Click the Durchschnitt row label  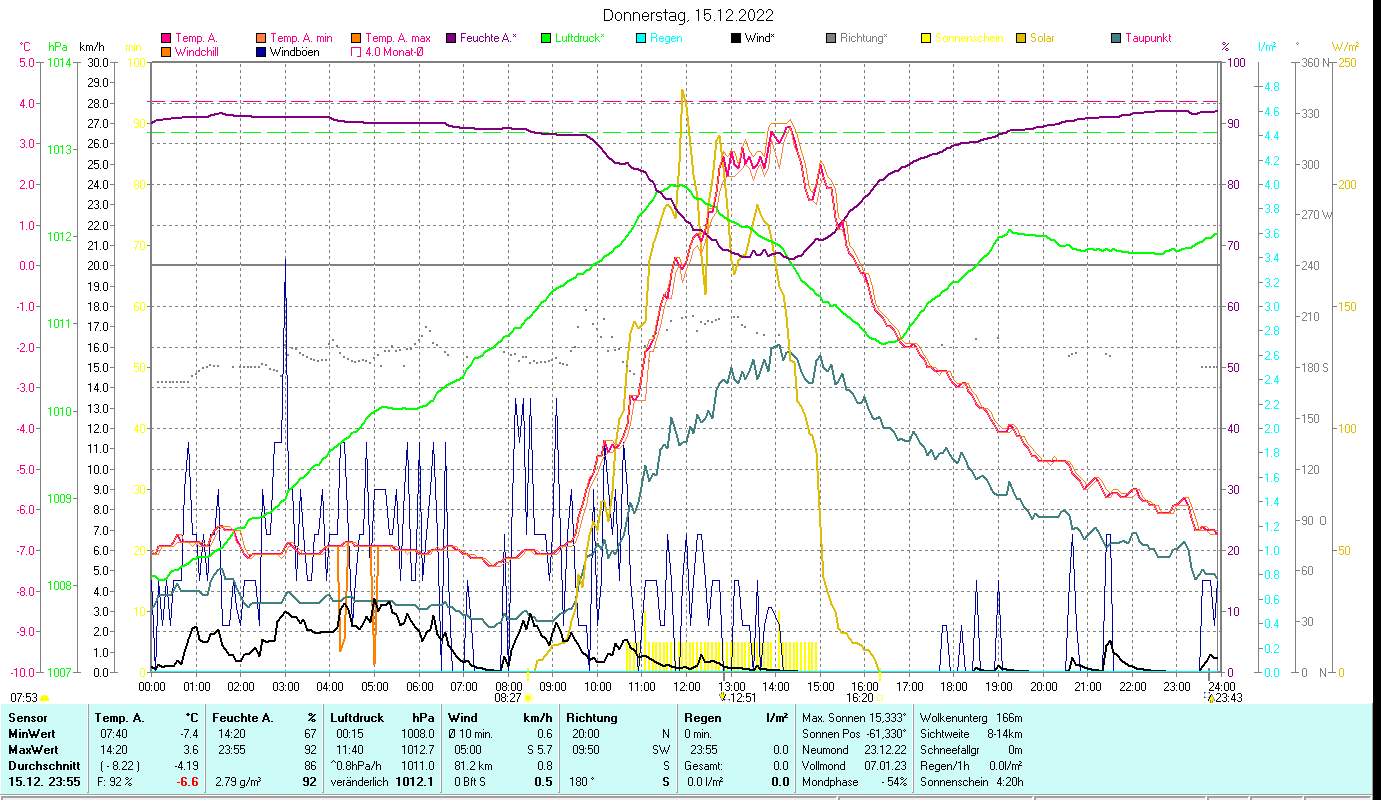click(x=43, y=766)
